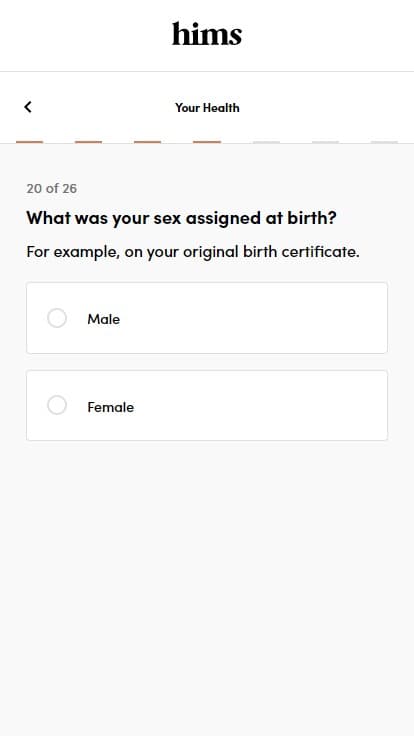Select the second grey progress segment
The width and height of the screenshot is (414, 736).
(x=325, y=142)
